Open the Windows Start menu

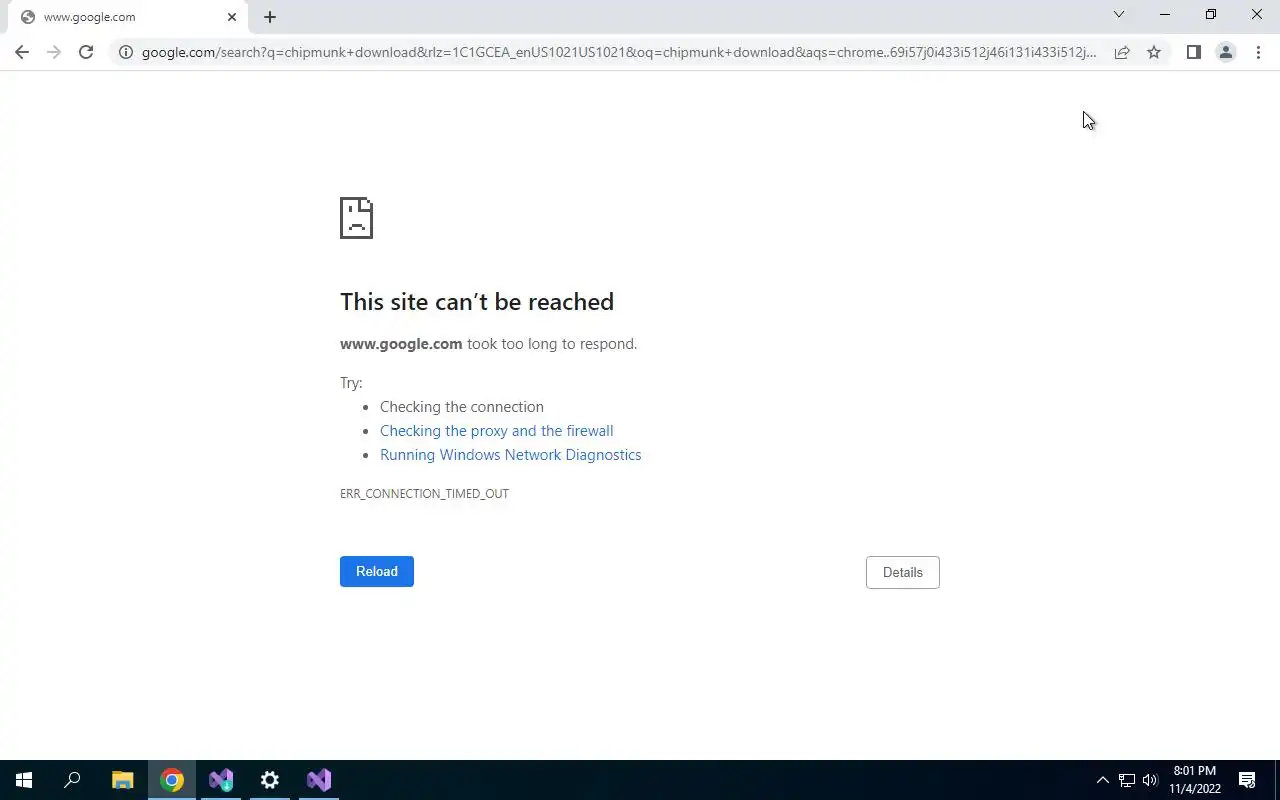click(x=24, y=780)
